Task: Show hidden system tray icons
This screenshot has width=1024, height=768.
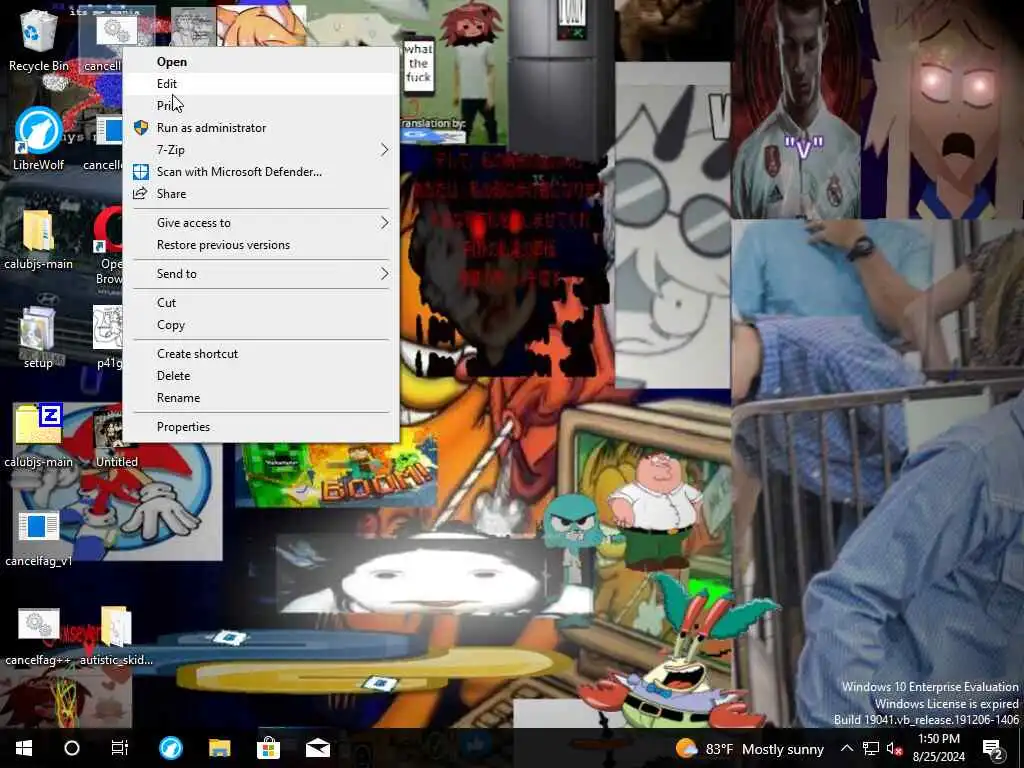Action: 847,749
